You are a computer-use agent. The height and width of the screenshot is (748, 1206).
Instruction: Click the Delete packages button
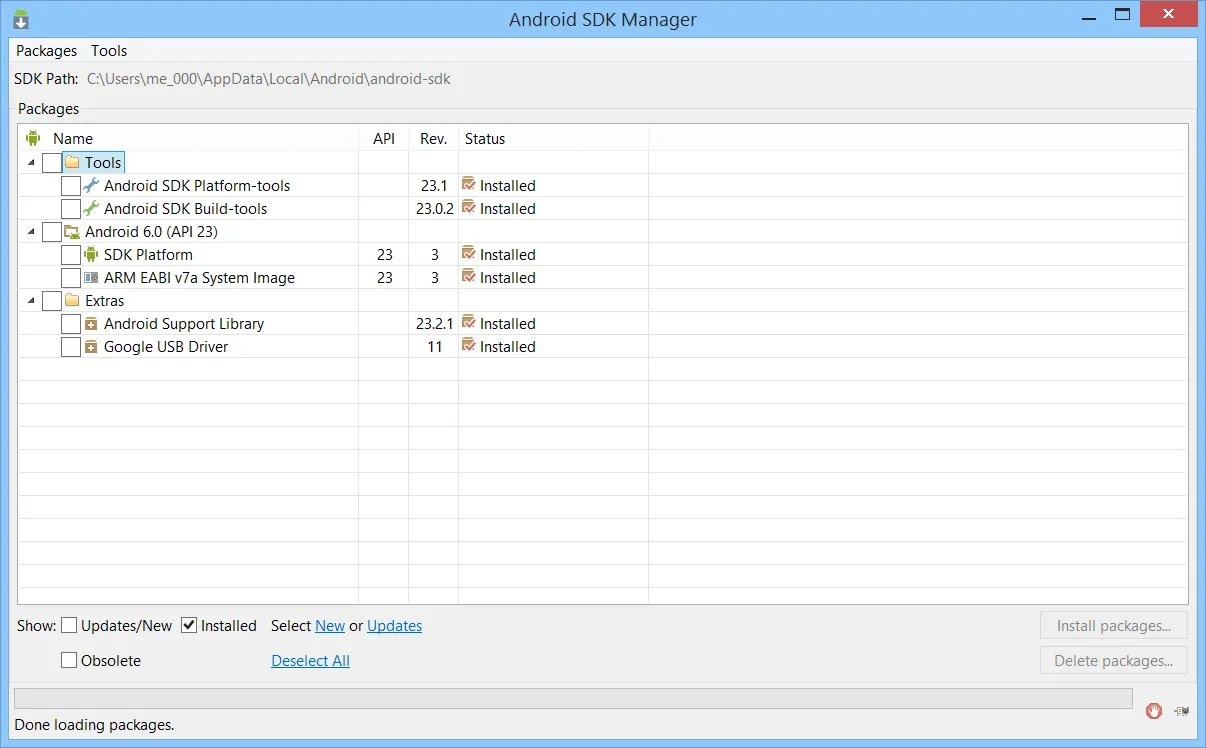point(1114,661)
